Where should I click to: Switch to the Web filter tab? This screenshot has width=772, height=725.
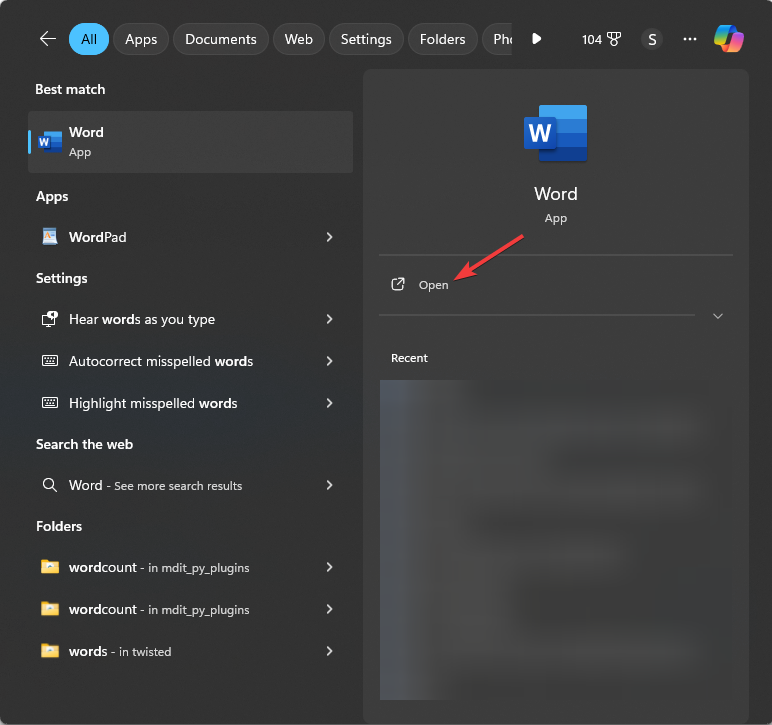(298, 39)
